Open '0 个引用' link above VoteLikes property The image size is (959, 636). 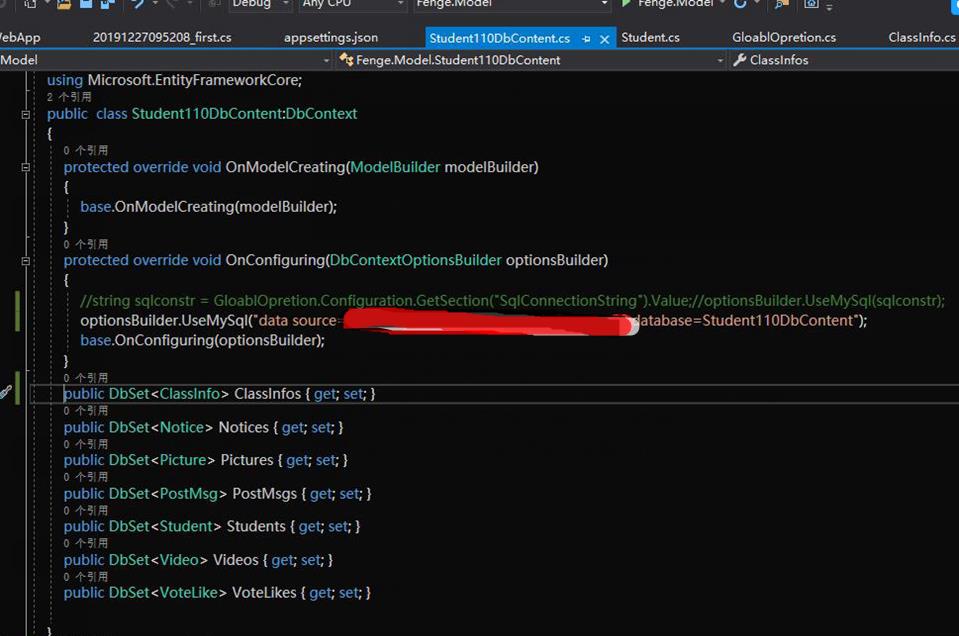pos(85,576)
